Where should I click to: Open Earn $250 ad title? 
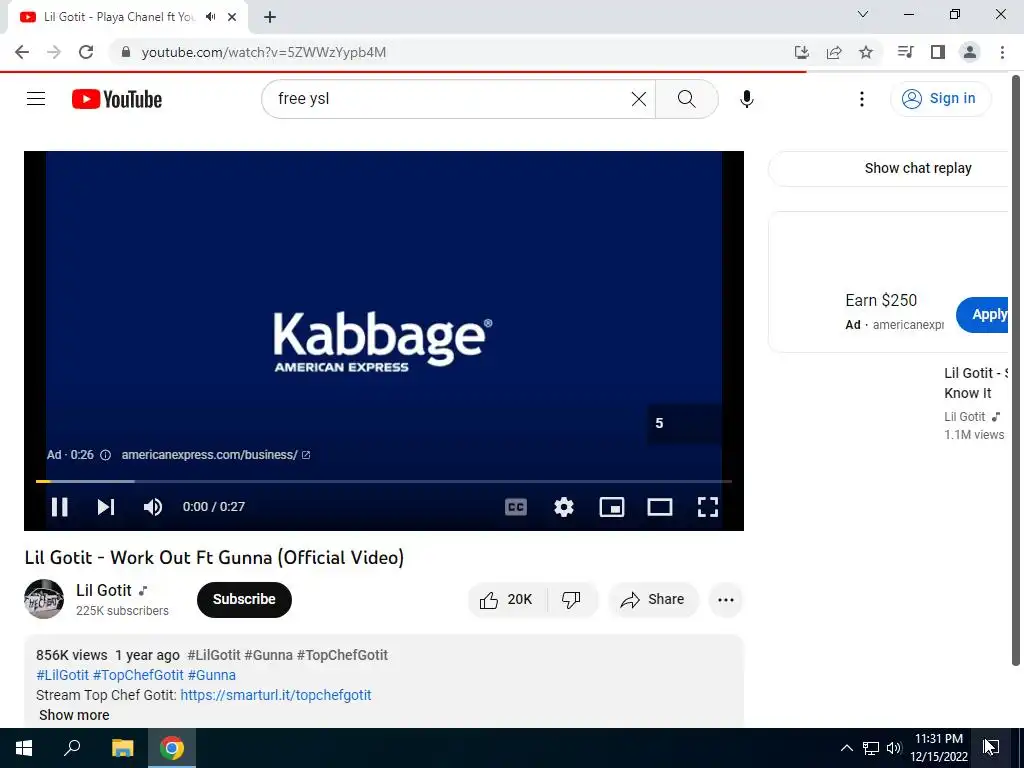[x=881, y=300]
